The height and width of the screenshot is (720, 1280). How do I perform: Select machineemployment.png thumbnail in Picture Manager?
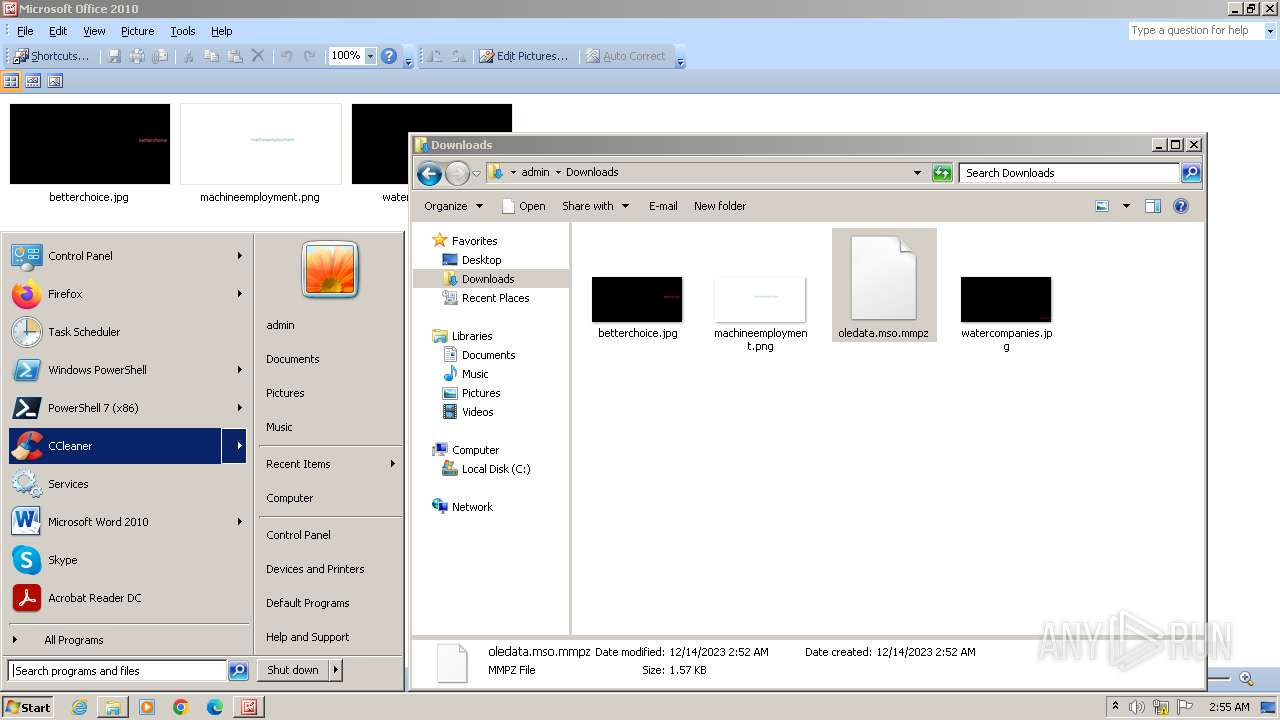tap(260, 144)
